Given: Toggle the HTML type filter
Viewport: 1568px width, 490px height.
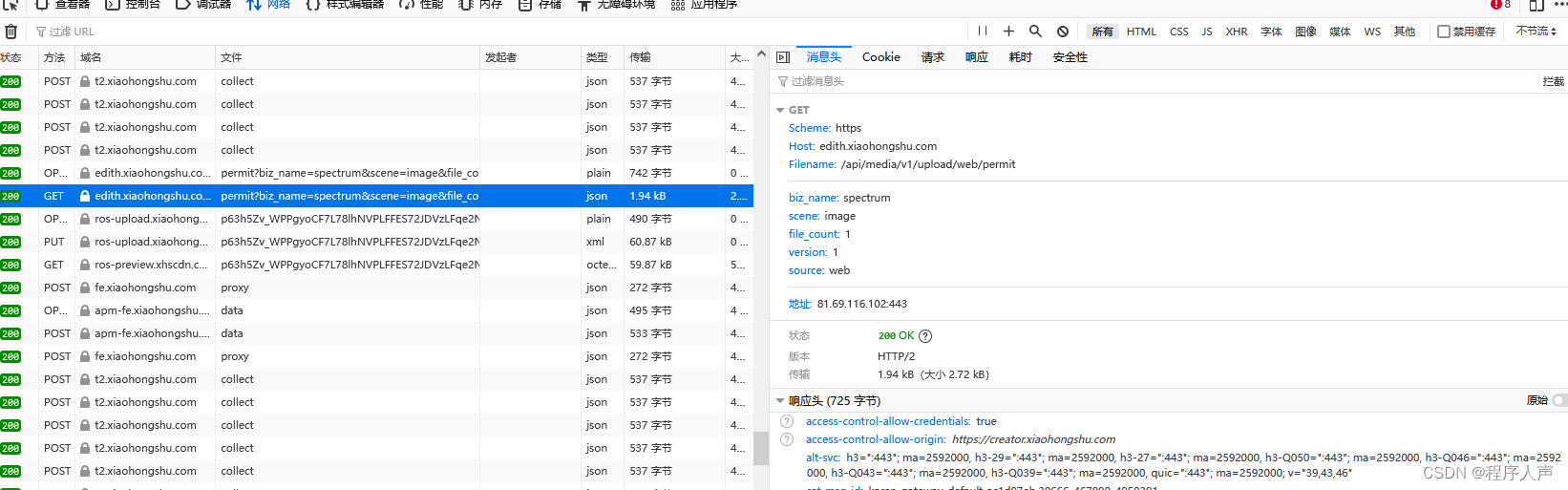Looking at the screenshot, I should coord(1141,32).
